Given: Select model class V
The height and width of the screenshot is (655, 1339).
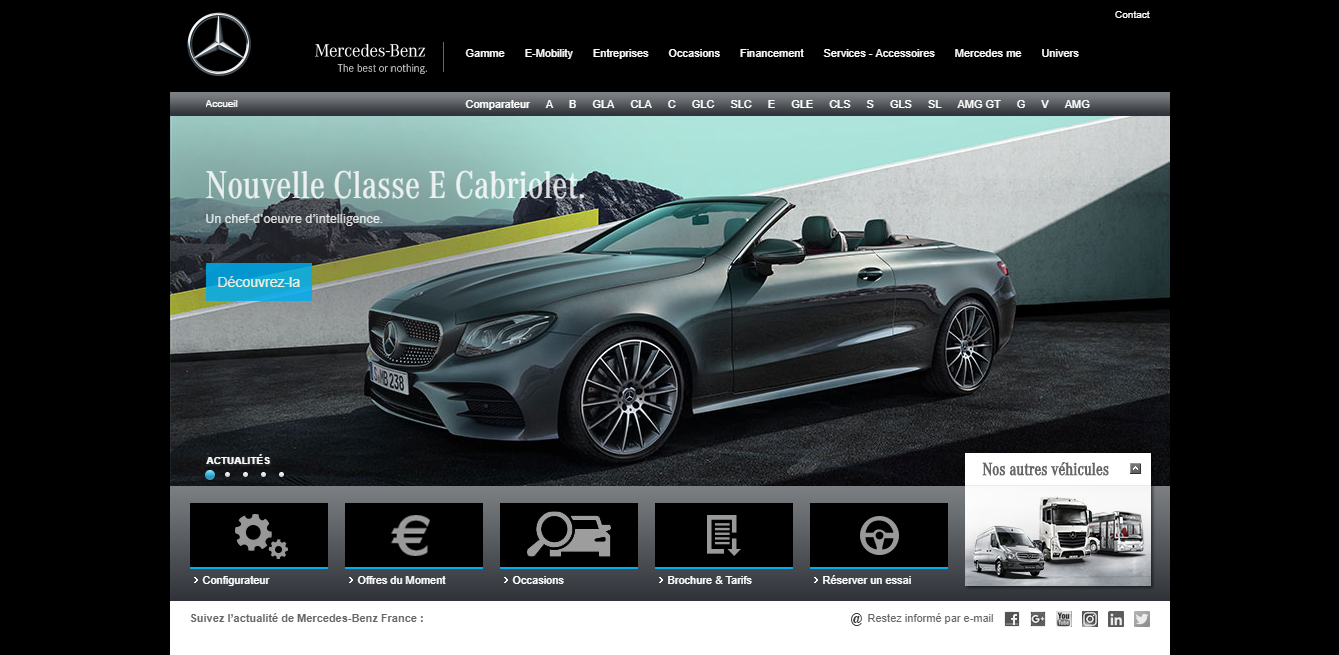Looking at the screenshot, I should tap(1045, 104).
